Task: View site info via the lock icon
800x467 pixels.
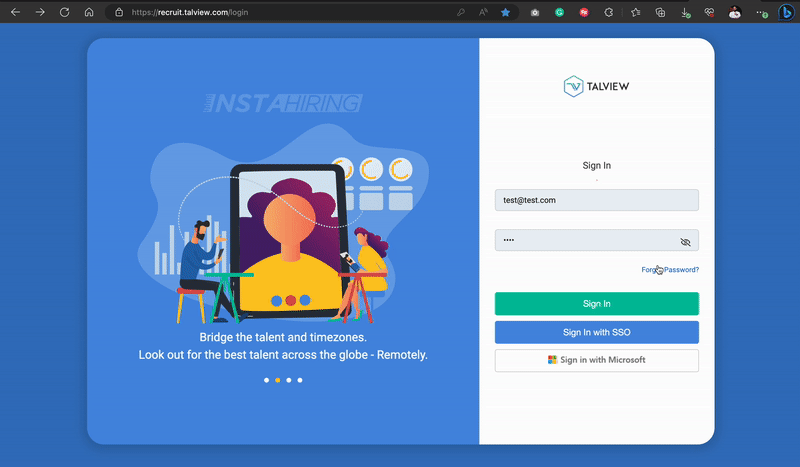Action: tap(119, 12)
